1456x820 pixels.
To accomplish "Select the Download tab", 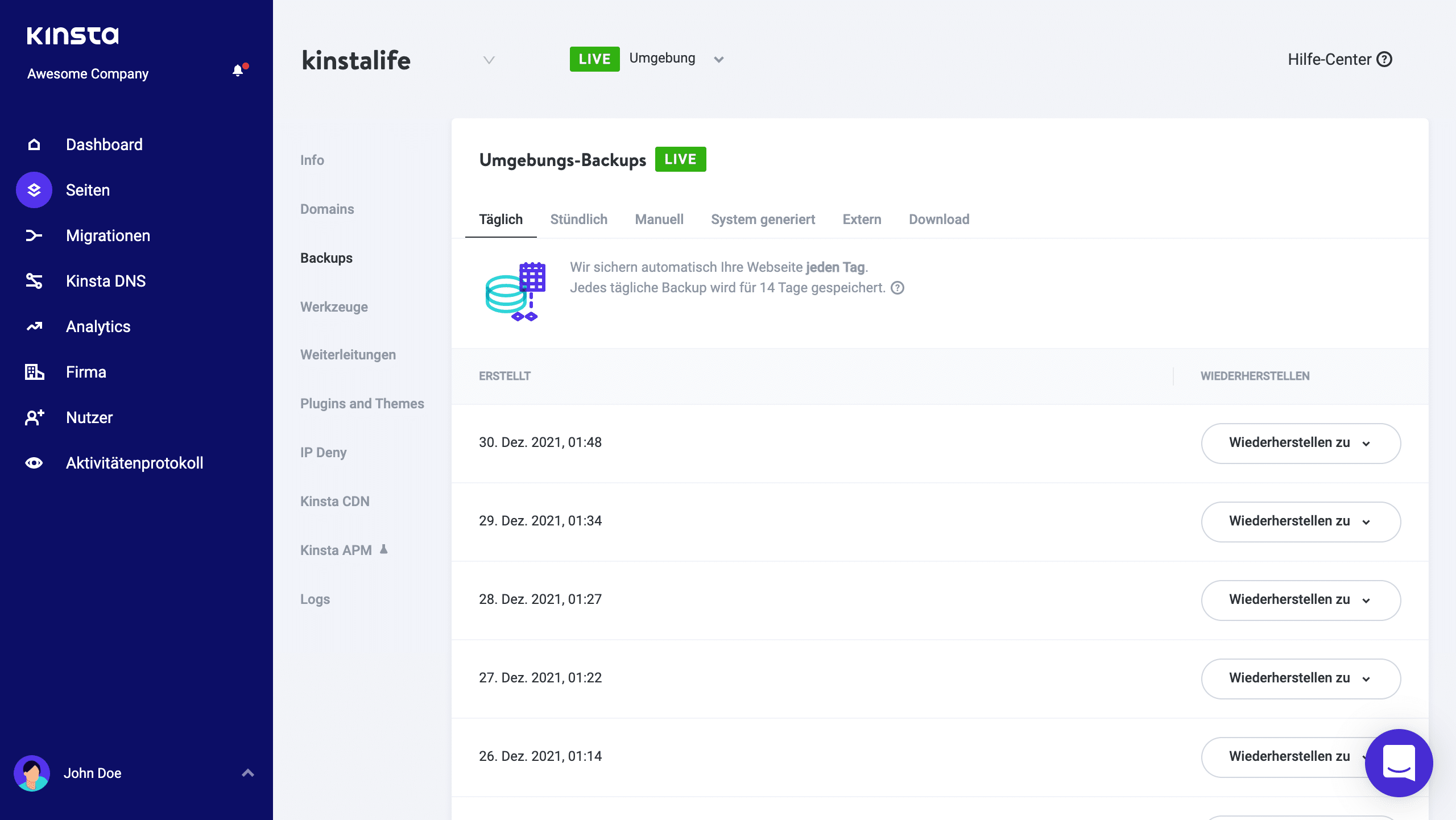I will pyautogui.click(x=939, y=219).
